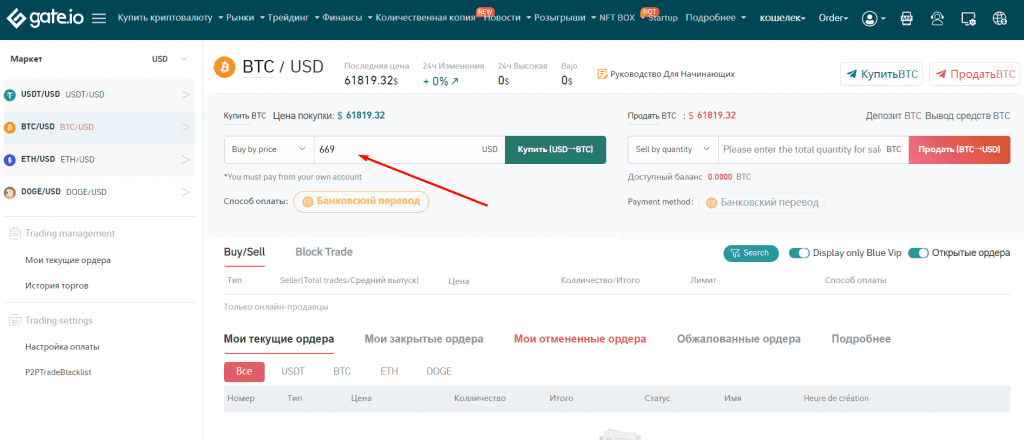Open the customer support headset icon
The image size is (1024, 440).
tap(937, 18)
